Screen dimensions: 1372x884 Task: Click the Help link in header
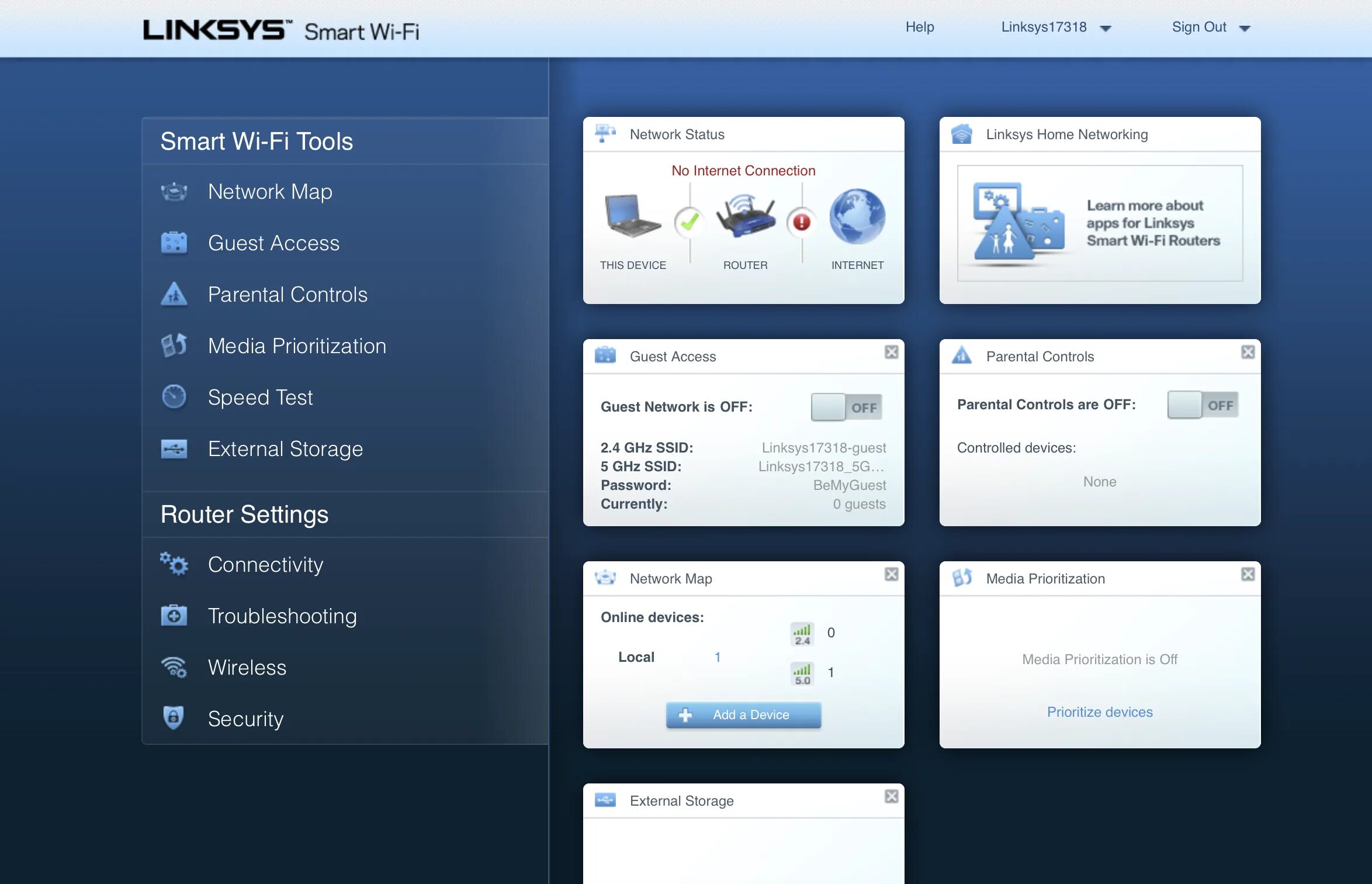920,27
